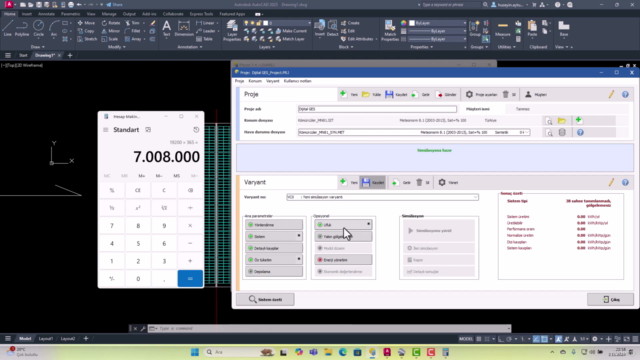
Task: Save the variant with Kaydet in Varyant toolbar
Action: tap(373, 182)
